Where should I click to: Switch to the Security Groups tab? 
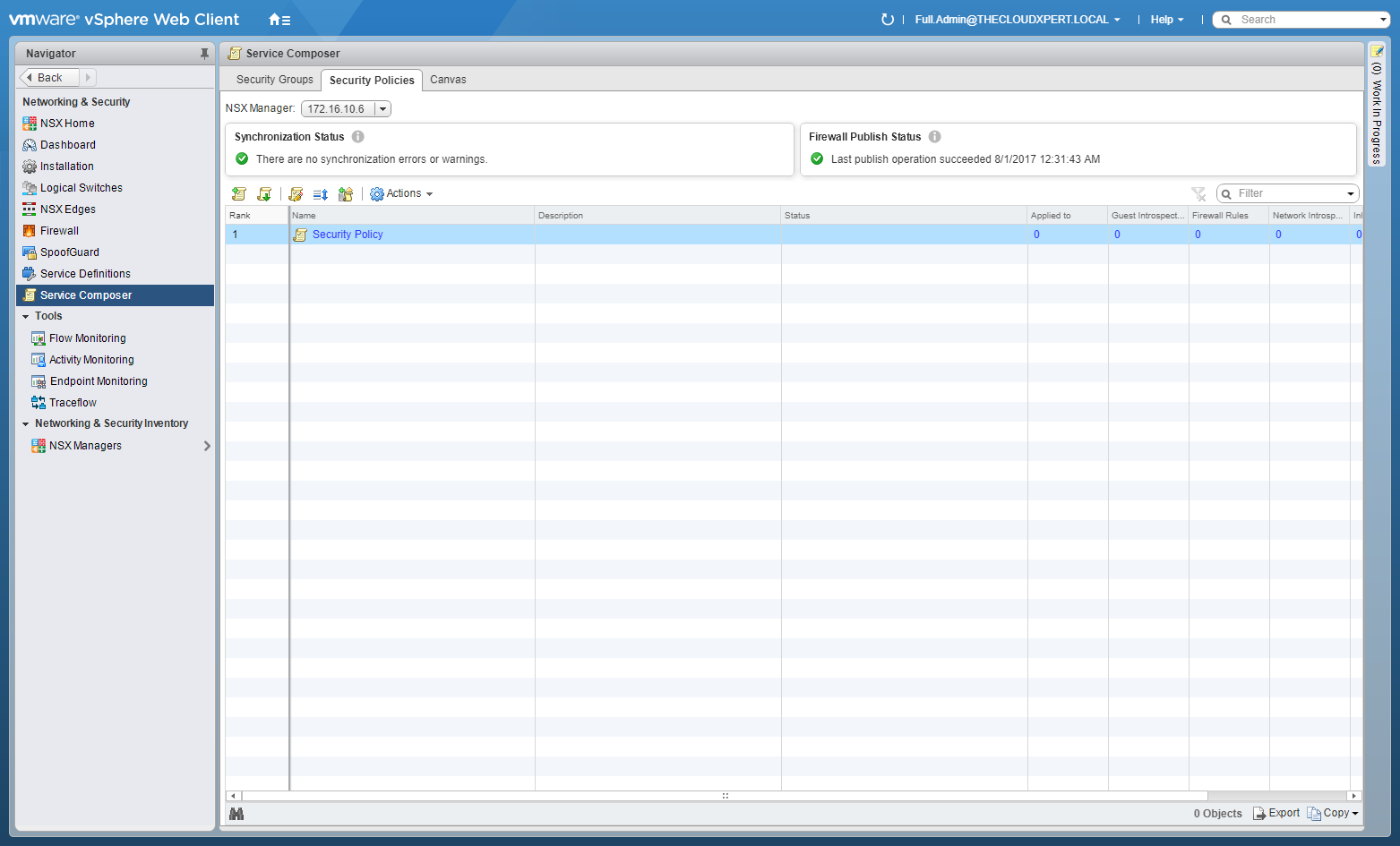point(274,80)
